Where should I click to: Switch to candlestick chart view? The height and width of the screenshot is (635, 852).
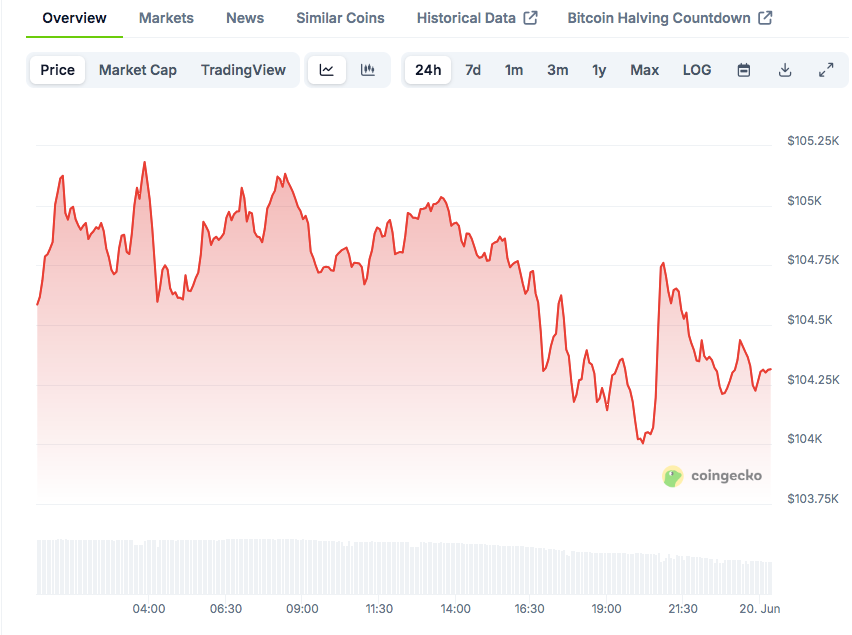368,70
